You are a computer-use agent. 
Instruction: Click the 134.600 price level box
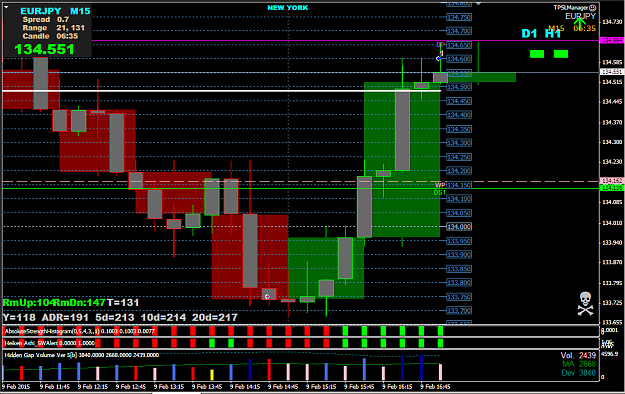click(x=459, y=59)
